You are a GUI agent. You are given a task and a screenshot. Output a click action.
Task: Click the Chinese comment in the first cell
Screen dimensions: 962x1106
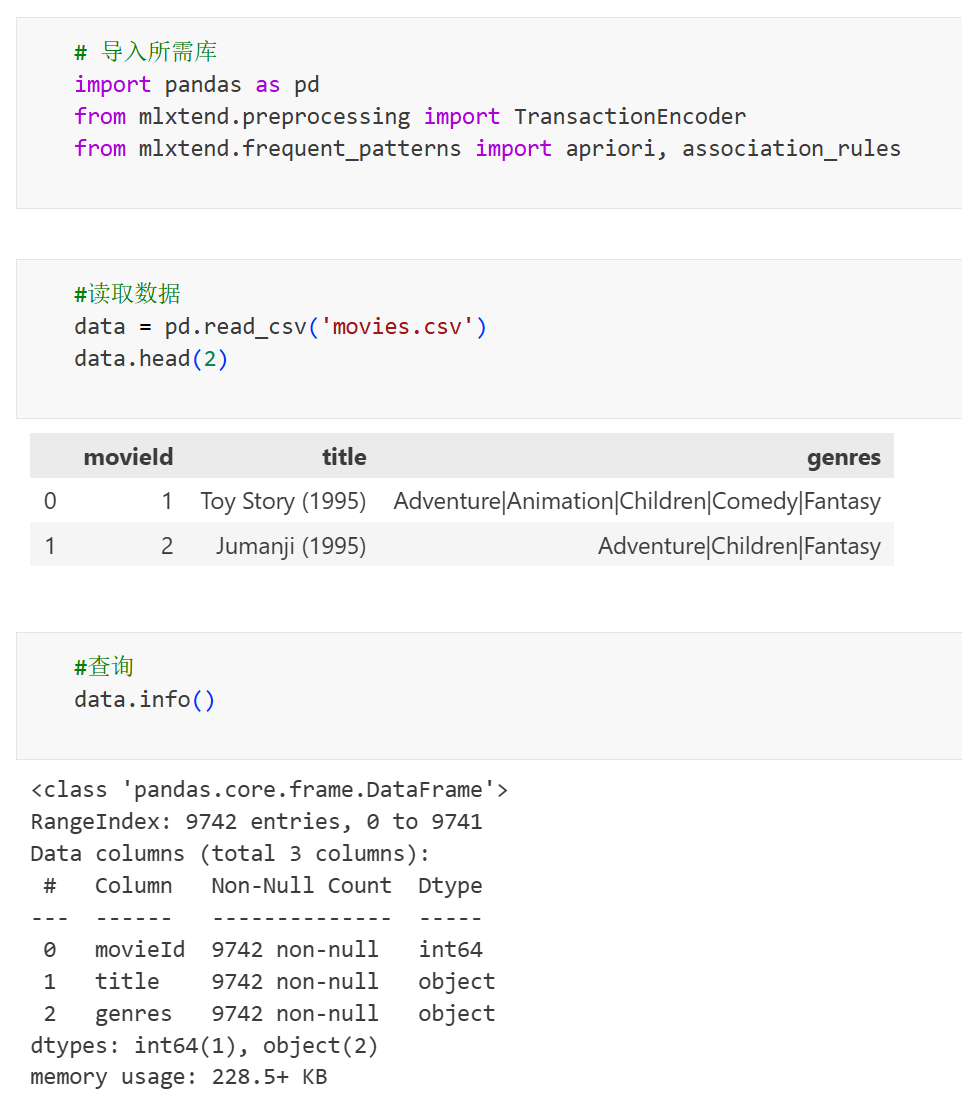(x=146, y=52)
